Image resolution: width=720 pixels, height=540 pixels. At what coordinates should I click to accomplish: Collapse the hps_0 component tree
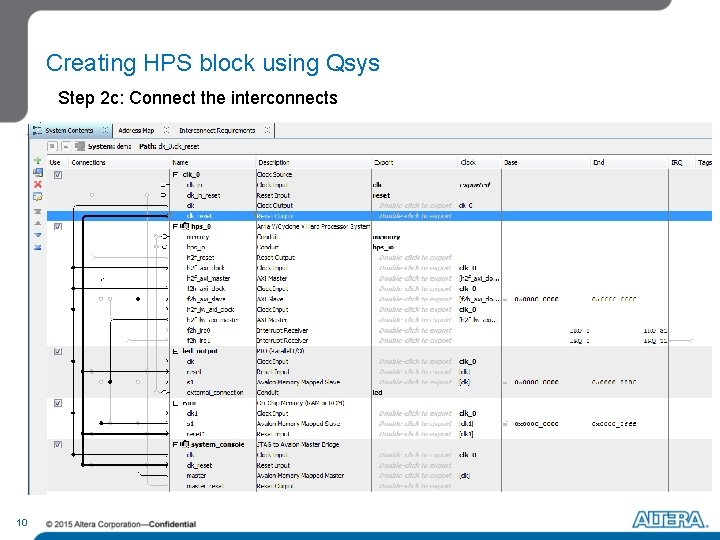pyautogui.click(x=175, y=226)
